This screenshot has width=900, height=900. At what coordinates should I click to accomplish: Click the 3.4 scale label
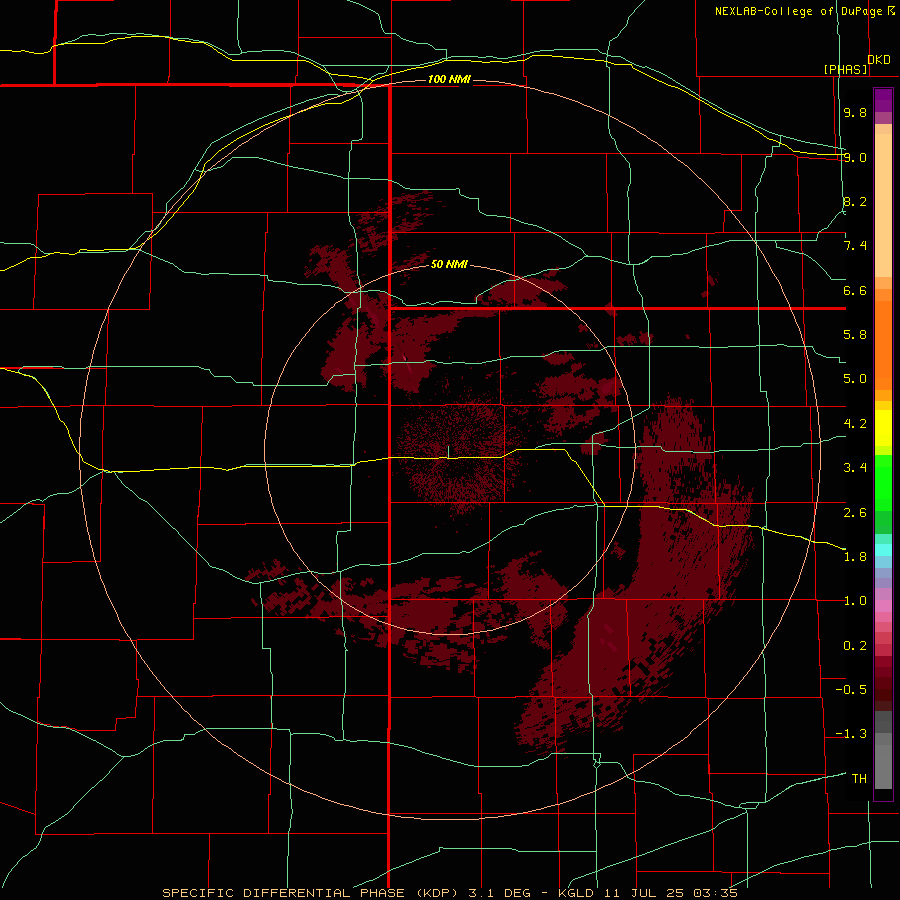(855, 468)
